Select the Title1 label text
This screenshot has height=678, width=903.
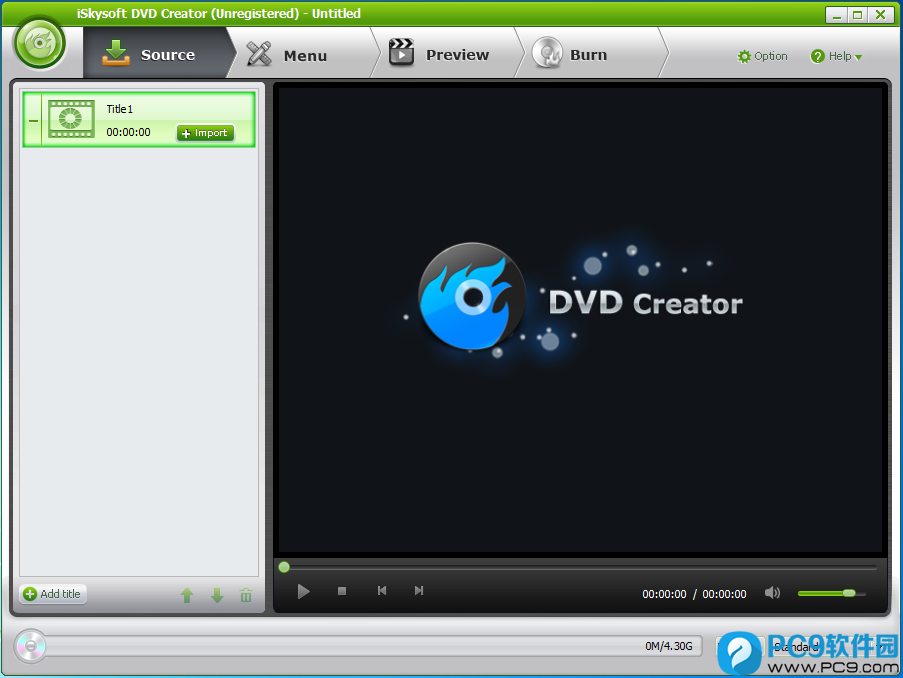(120, 109)
